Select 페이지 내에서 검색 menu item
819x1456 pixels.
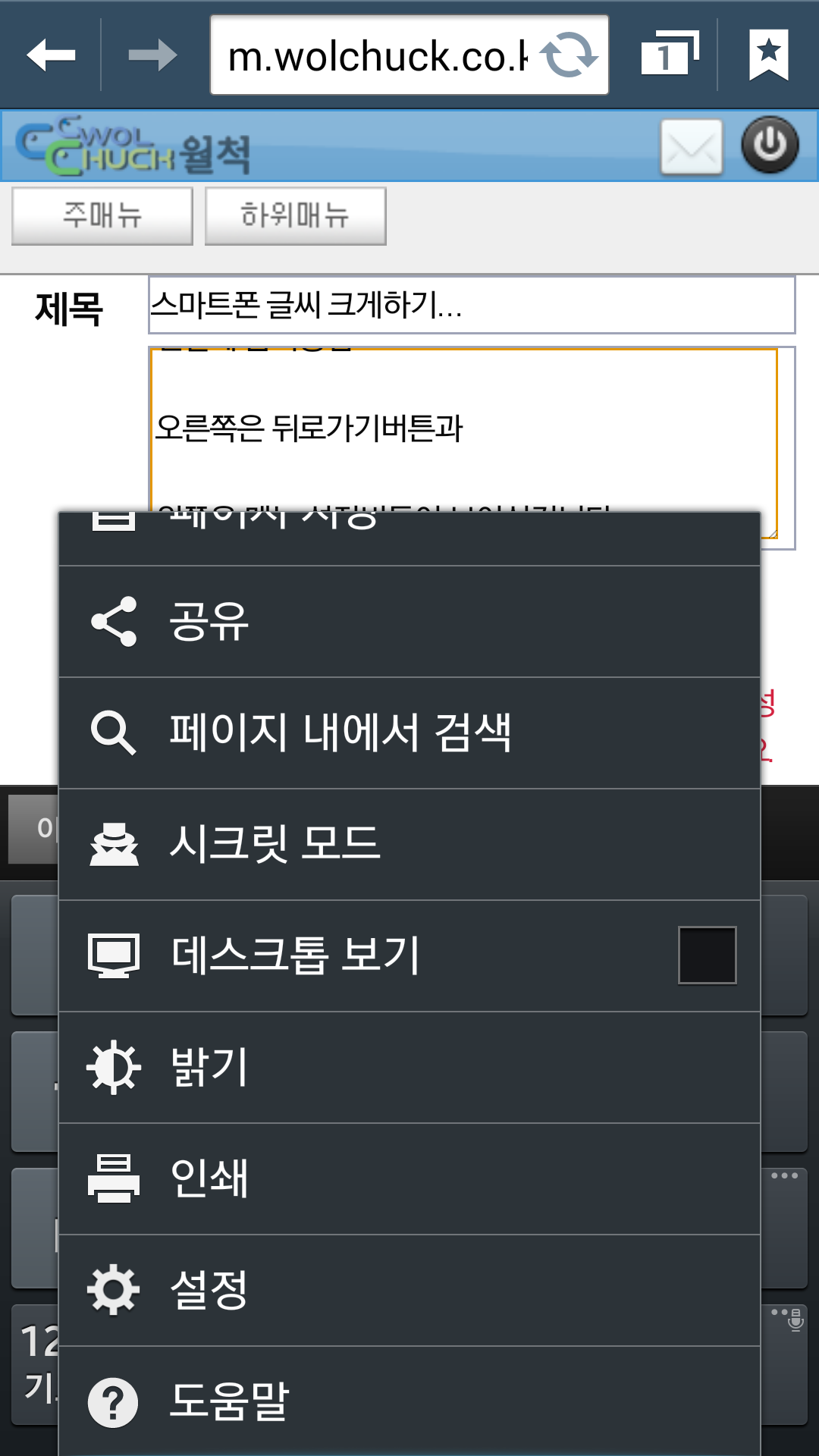pyautogui.click(x=409, y=733)
